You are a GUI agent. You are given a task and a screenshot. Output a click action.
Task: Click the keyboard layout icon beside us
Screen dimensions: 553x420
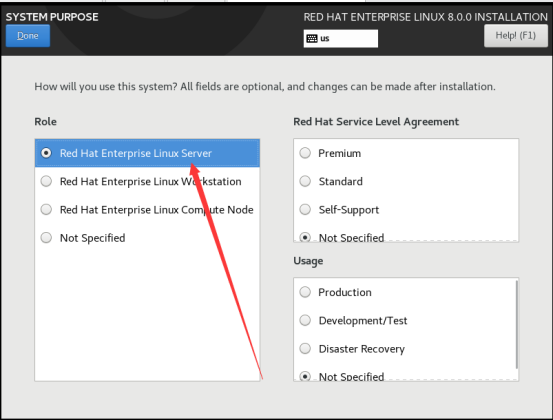(x=312, y=38)
